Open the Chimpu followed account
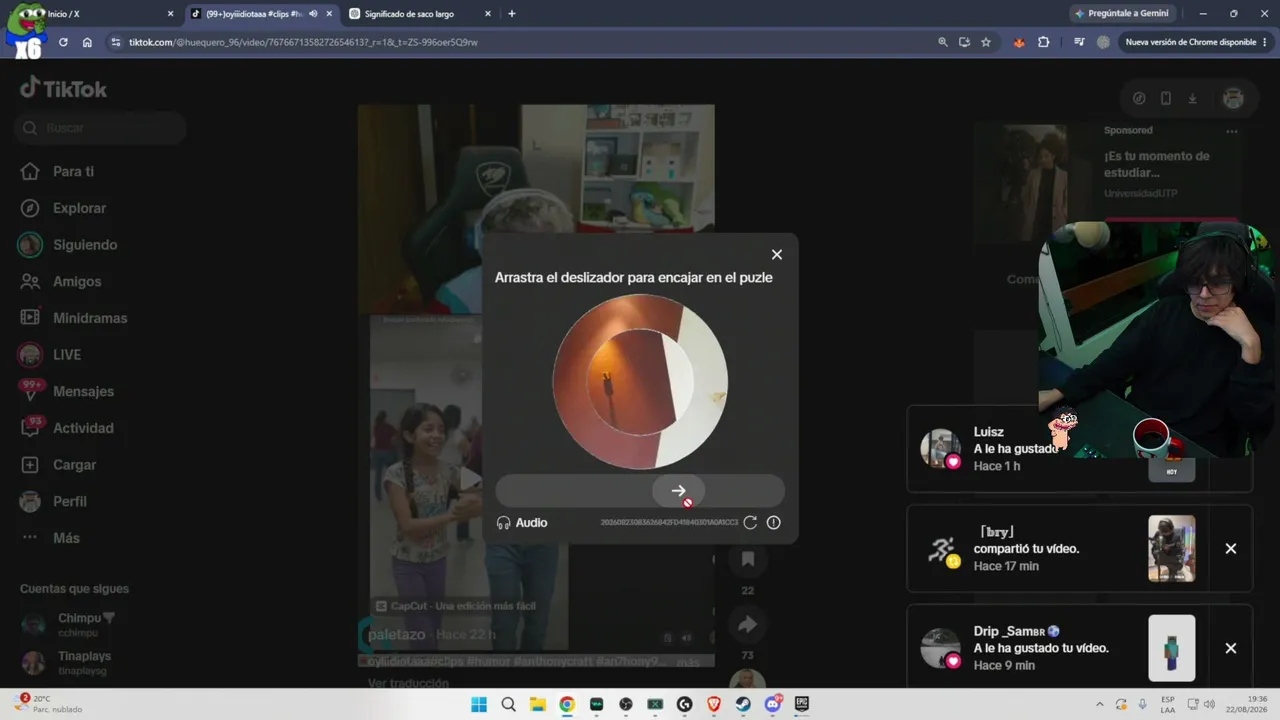 [68, 624]
